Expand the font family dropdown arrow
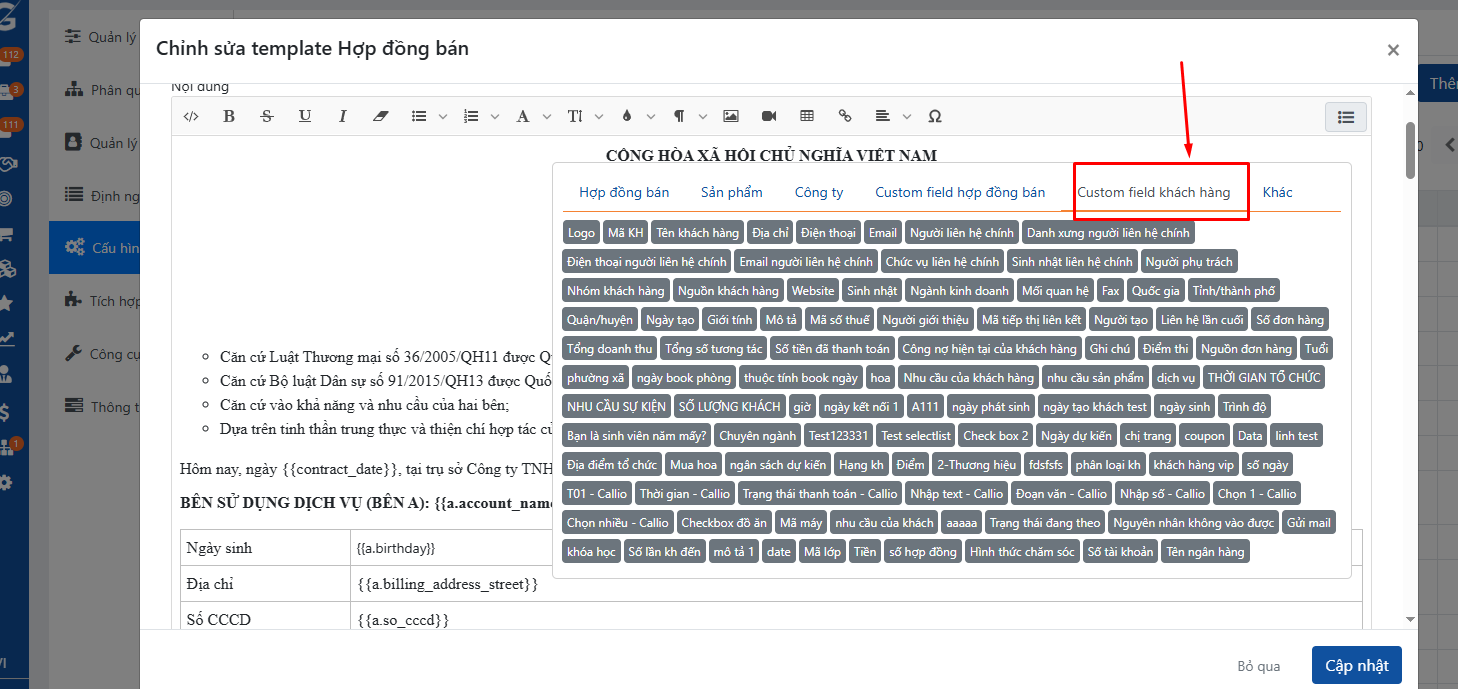The width and height of the screenshot is (1458, 689). pyautogui.click(x=546, y=117)
